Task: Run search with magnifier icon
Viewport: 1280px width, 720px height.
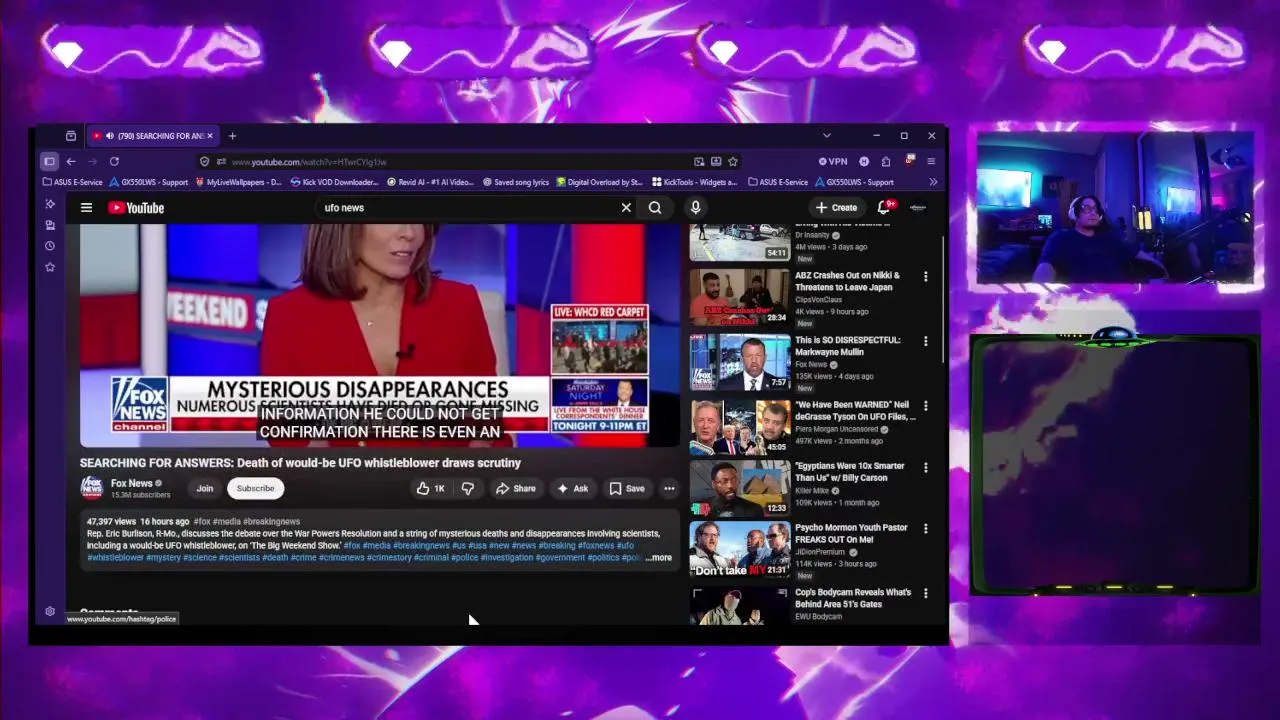Action: 655,208
